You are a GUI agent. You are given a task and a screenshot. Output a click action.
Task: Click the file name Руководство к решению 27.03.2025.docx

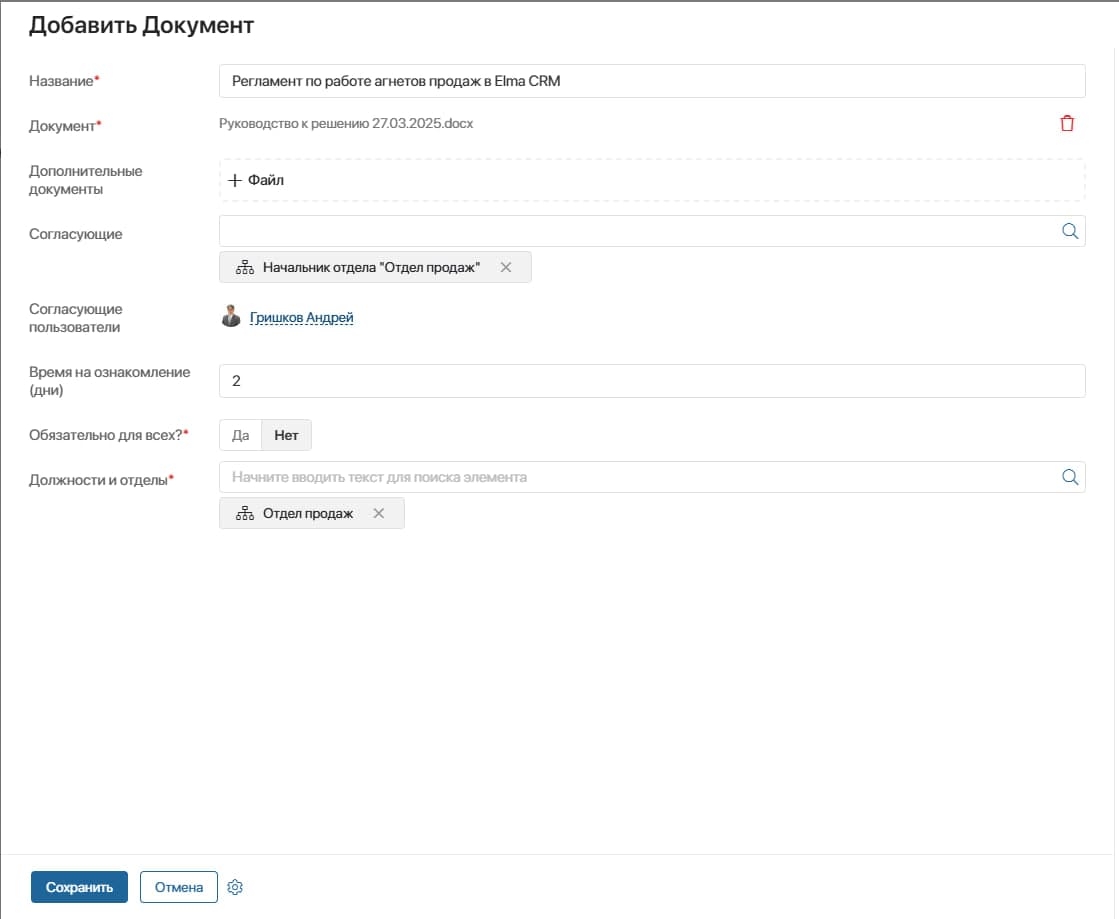click(346, 124)
